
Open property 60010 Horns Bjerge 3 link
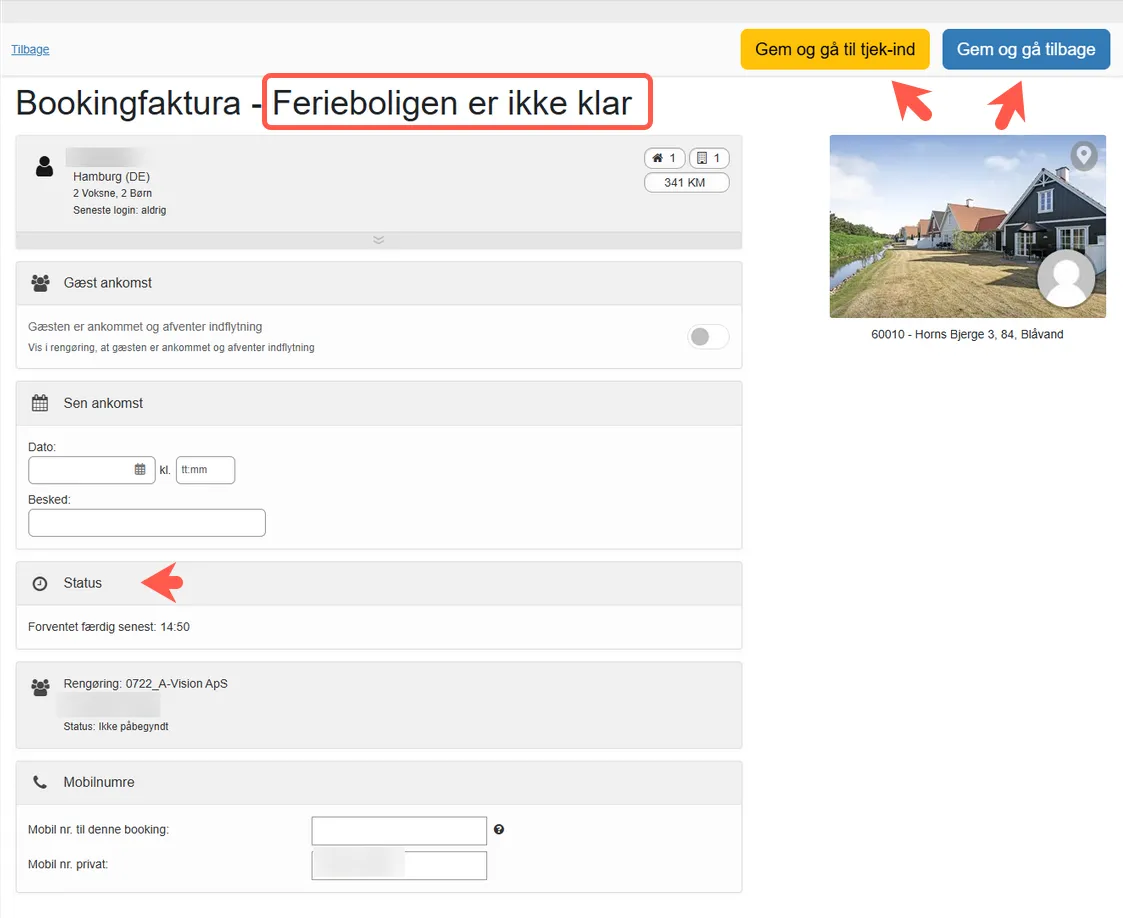[x=967, y=334]
